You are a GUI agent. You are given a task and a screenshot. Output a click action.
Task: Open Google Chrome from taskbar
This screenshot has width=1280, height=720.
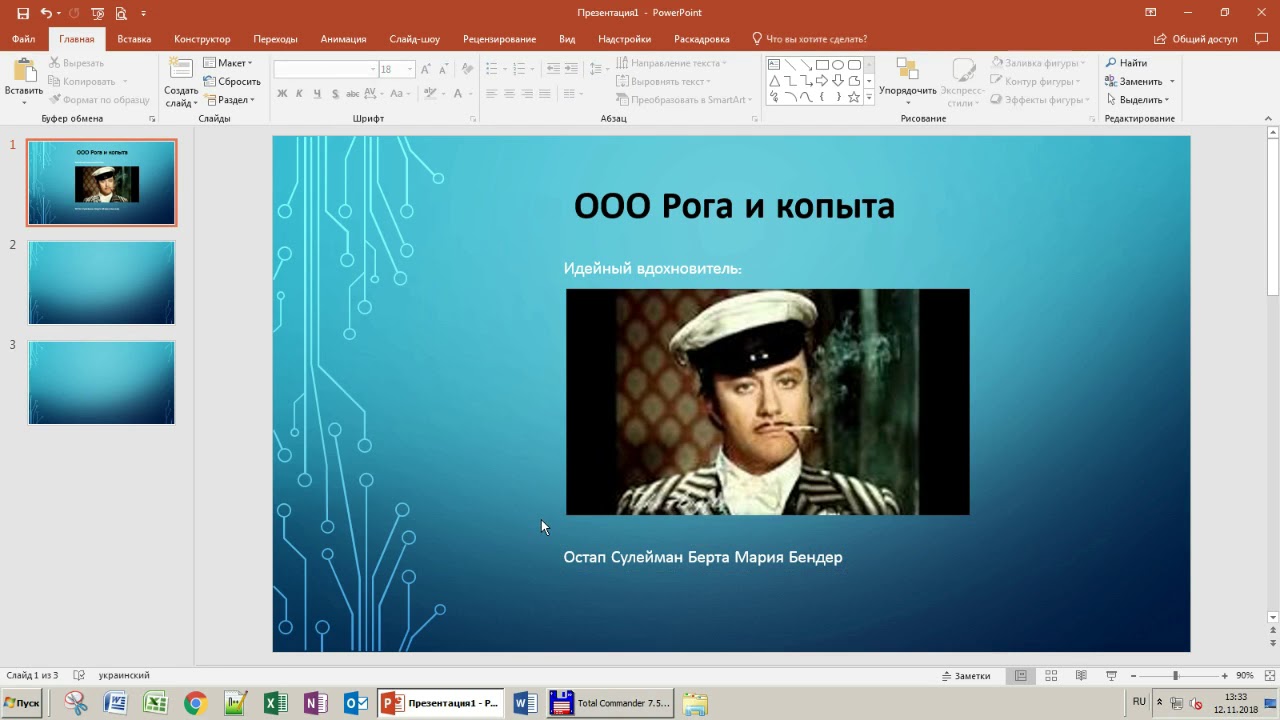[195, 704]
